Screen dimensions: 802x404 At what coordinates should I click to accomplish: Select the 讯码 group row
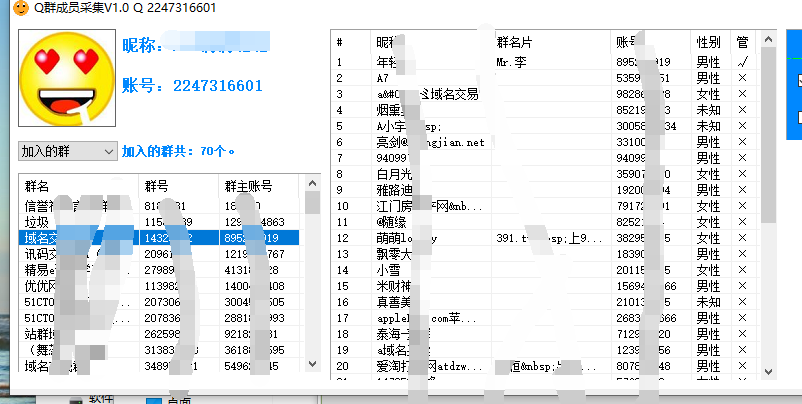159,254
